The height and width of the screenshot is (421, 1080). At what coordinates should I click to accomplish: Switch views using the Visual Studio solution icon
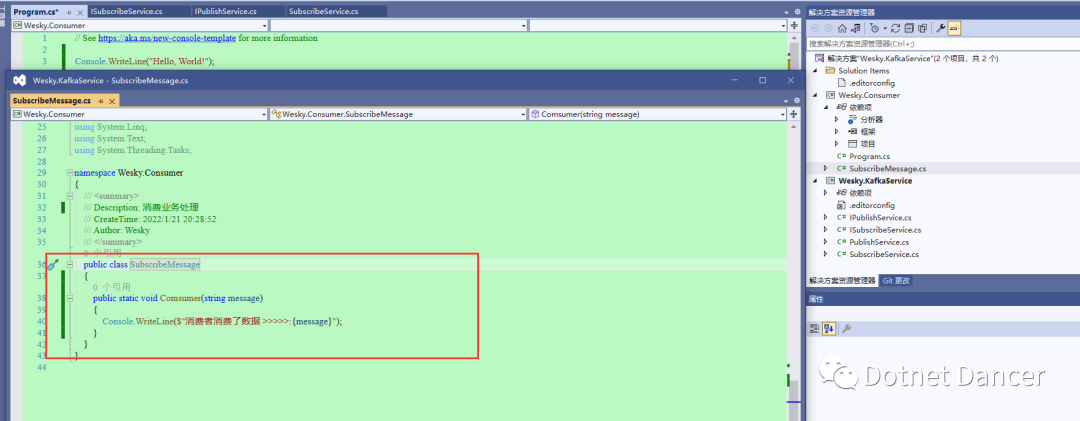(x=855, y=28)
